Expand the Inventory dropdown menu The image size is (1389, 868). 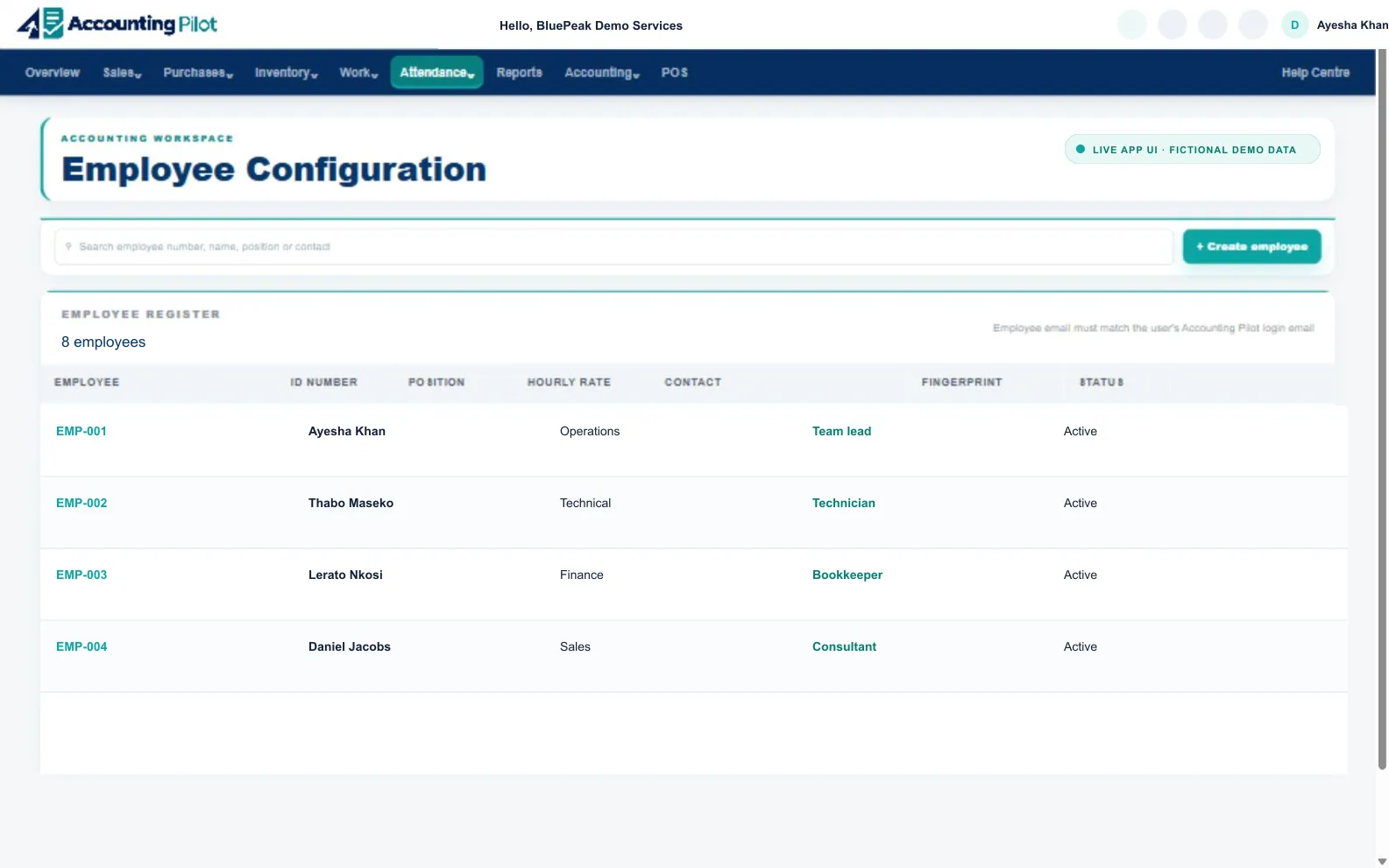(x=286, y=73)
